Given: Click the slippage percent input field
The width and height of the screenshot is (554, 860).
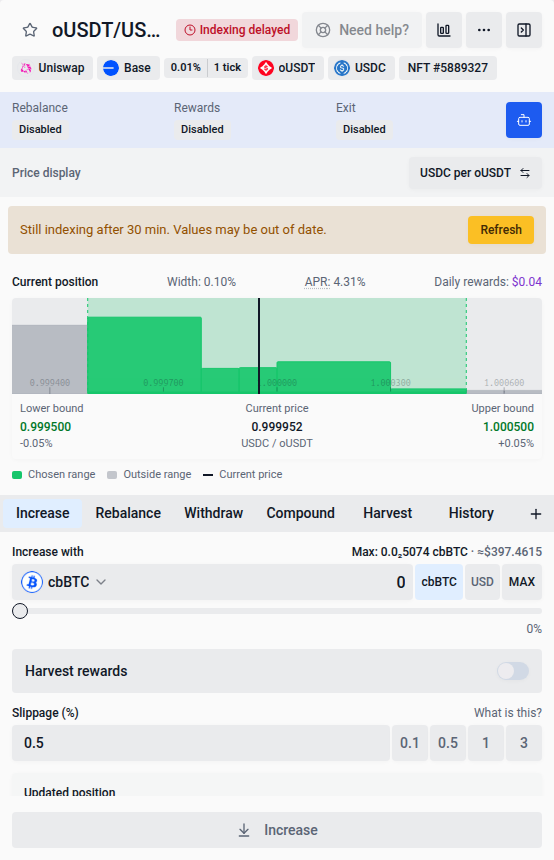Looking at the screenshot, I should (x=201, y=743).
